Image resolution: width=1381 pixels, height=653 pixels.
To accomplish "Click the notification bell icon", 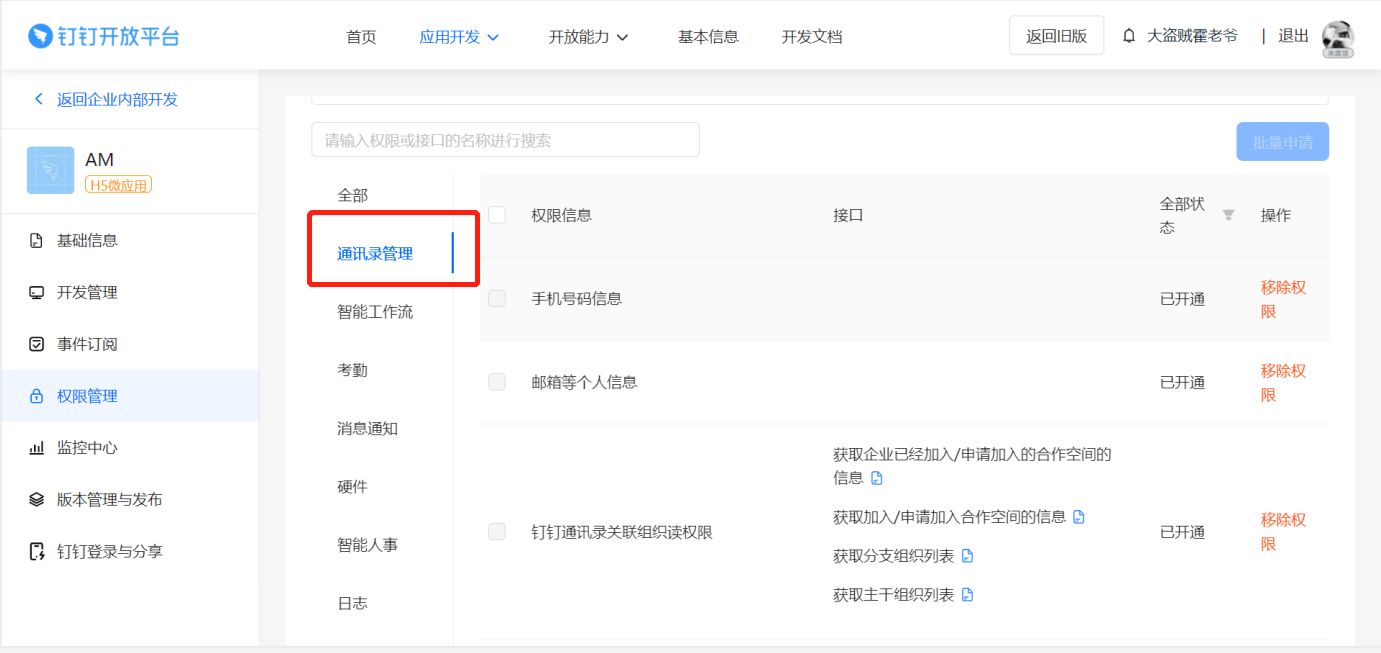I will click(x=1129, y=34).
